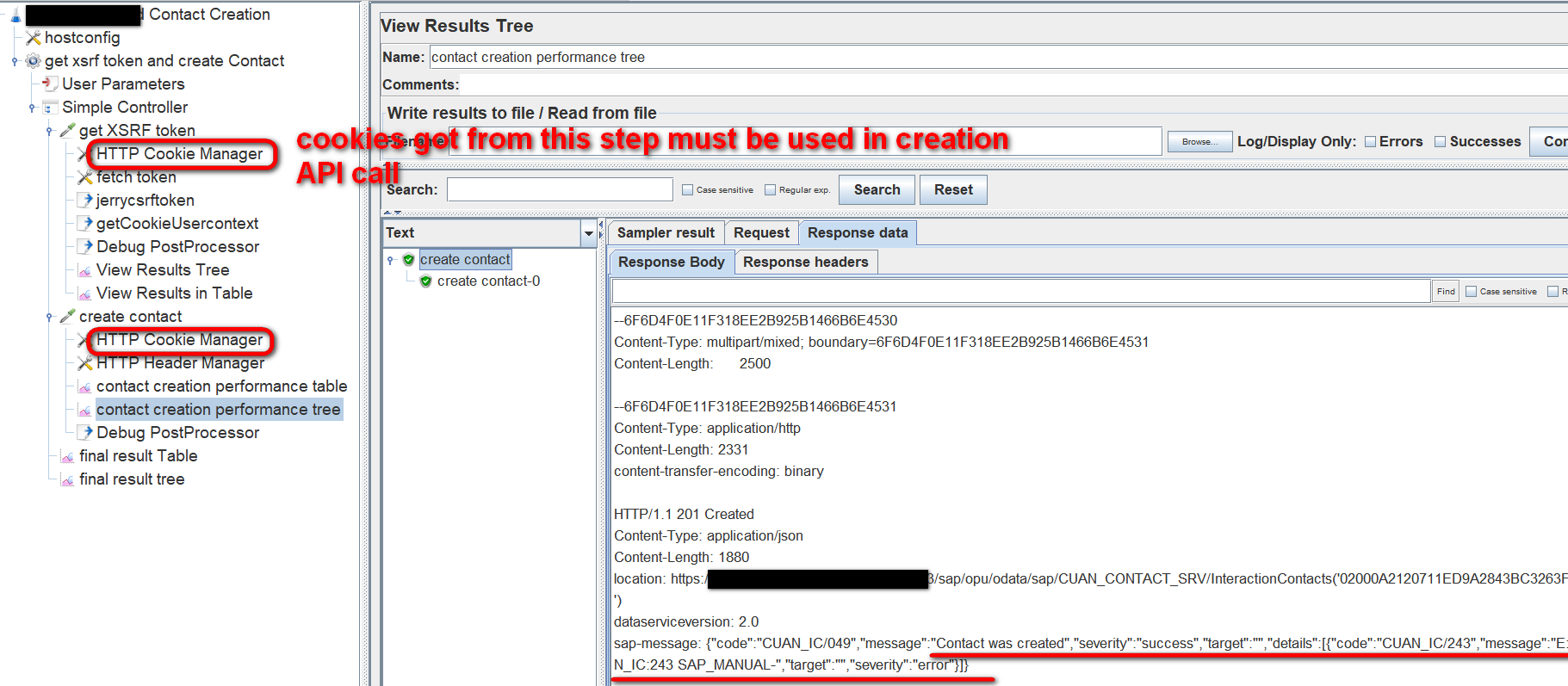Select the Response data tab
The width and height of the screenshot is (1568, 686).
click(858, 233)
